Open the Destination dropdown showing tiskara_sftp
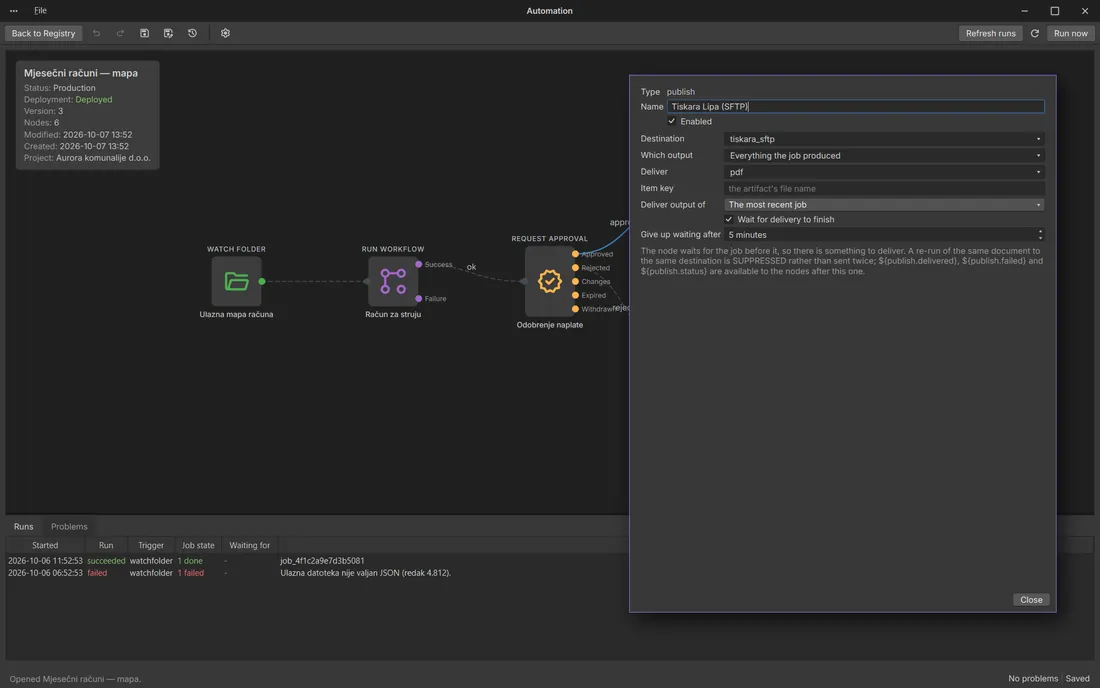 point(884,139)
